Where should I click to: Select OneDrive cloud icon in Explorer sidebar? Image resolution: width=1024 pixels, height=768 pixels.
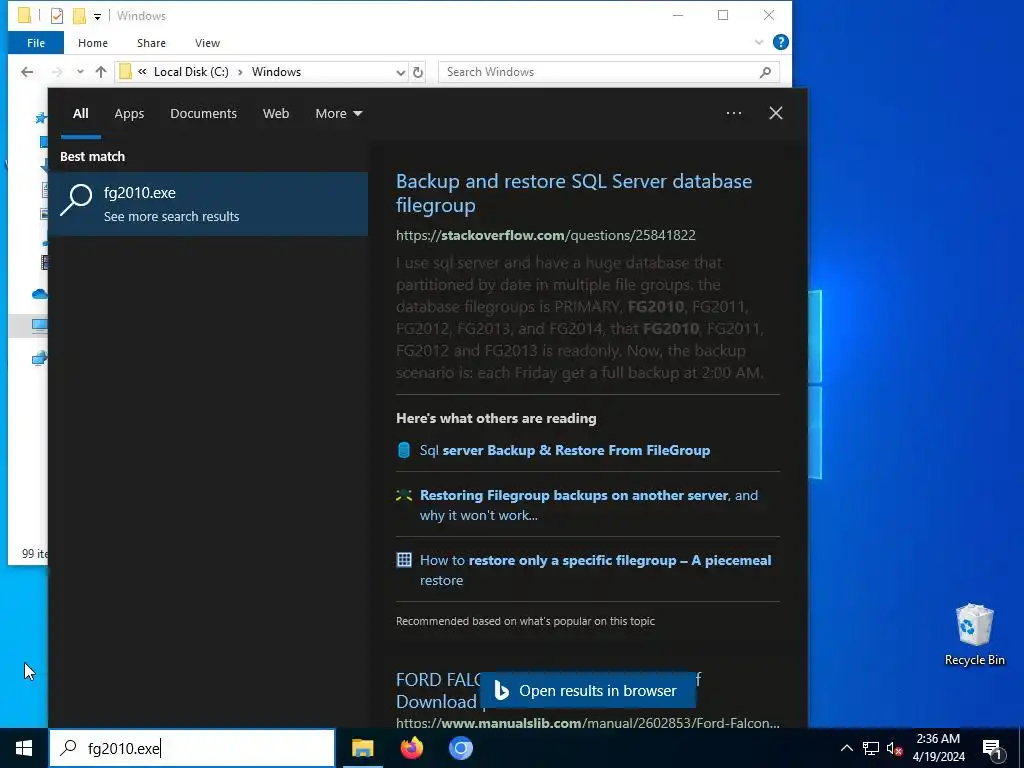(39, 294)
